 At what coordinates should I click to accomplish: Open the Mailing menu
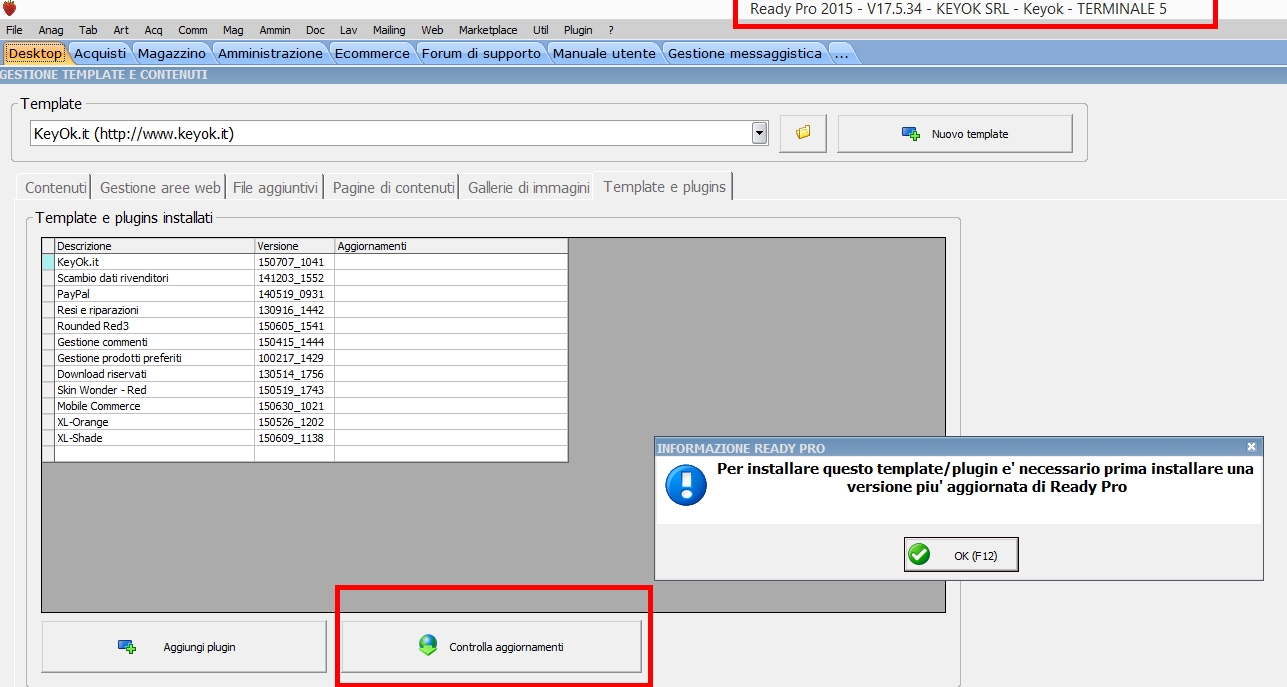tap(389, 30)
